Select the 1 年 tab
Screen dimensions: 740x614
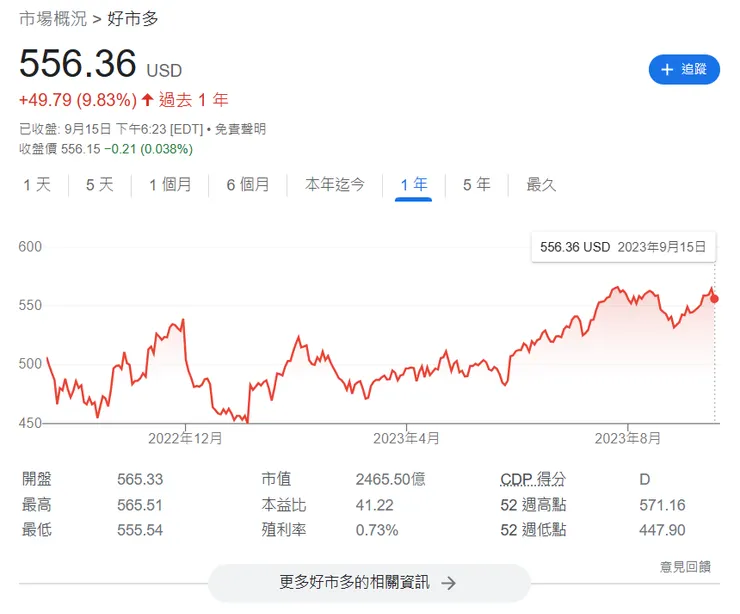point(413,185)
